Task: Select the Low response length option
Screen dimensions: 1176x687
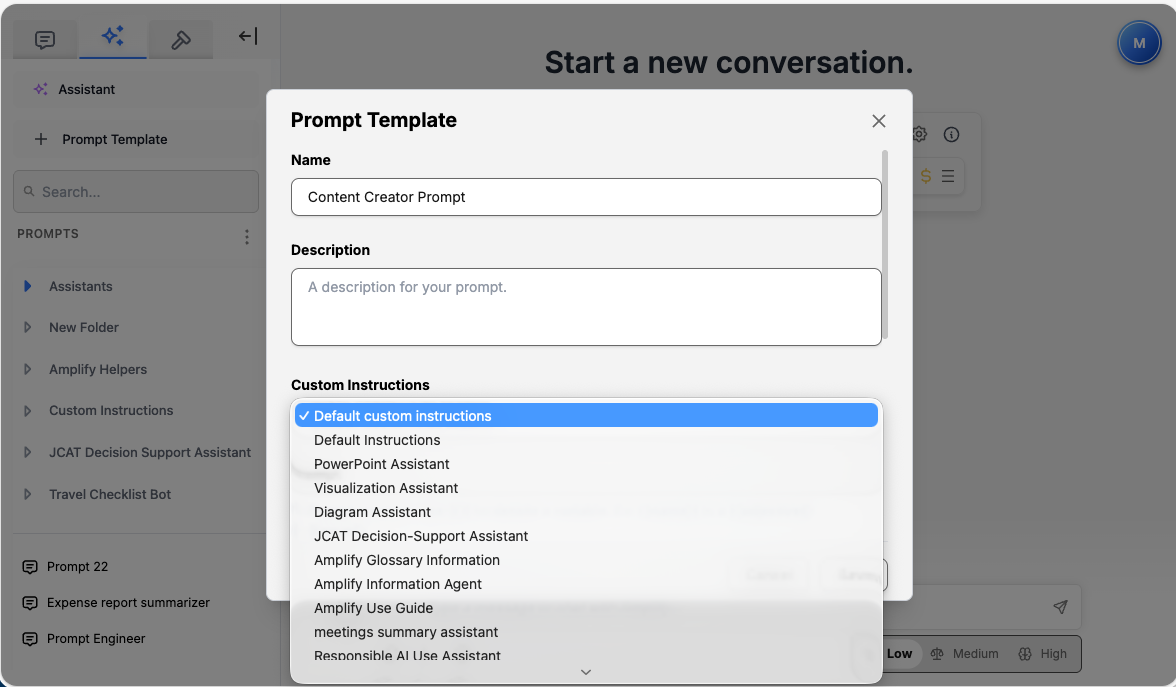Action: coord(899,654)
